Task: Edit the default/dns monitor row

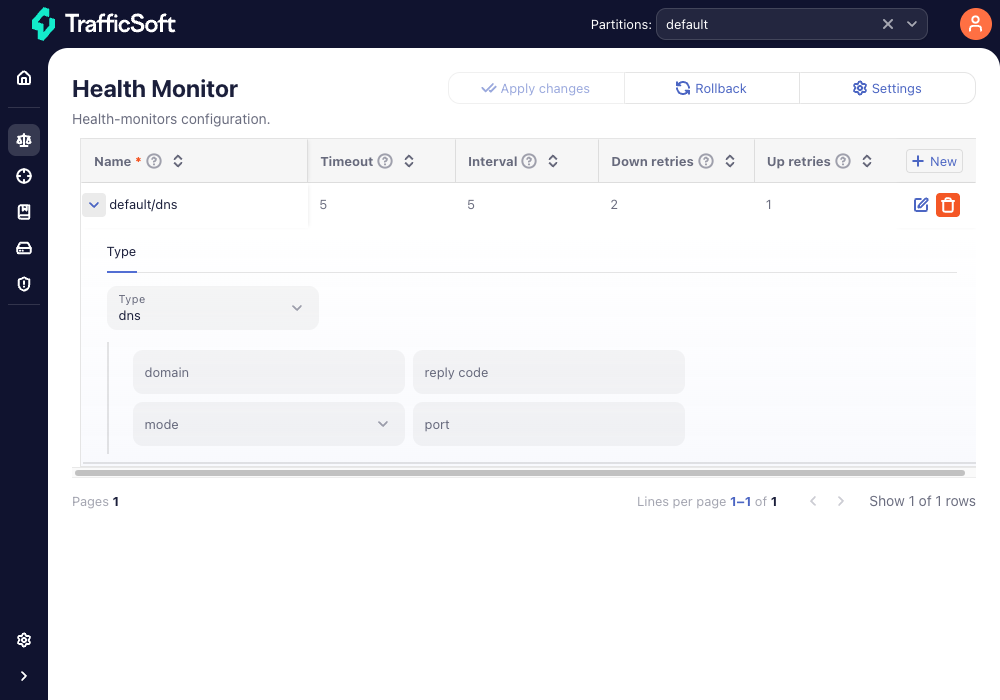Action: pyautogui.click(x=921, y=205)
